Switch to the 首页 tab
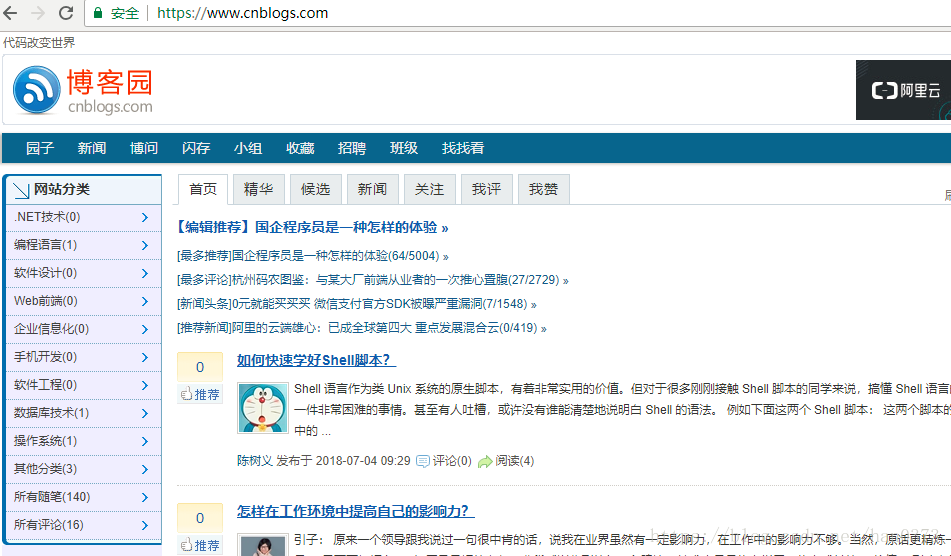951x556 pixels. [203, 190]
